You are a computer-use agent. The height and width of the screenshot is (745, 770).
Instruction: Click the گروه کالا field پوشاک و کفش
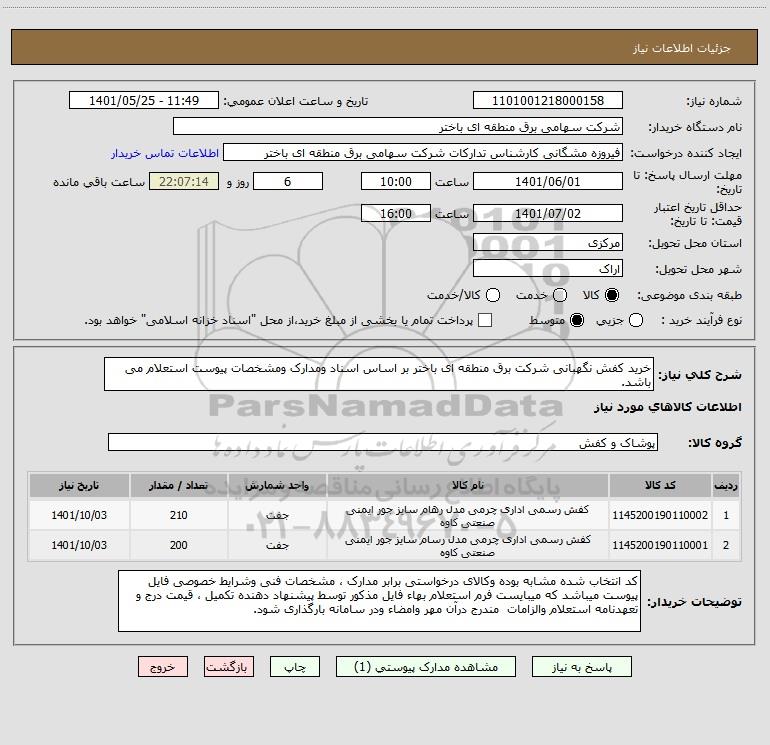pos(383,442)
